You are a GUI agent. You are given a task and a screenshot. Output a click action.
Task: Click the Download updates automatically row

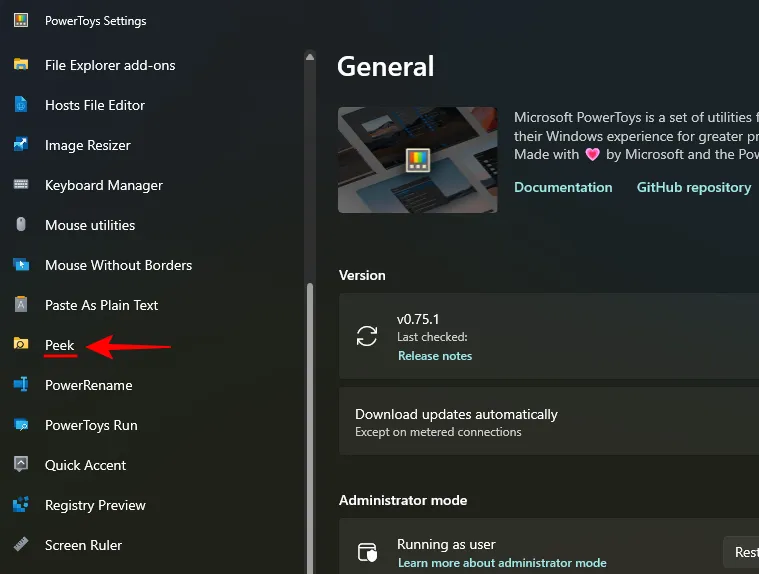click(x=549, y=422)
